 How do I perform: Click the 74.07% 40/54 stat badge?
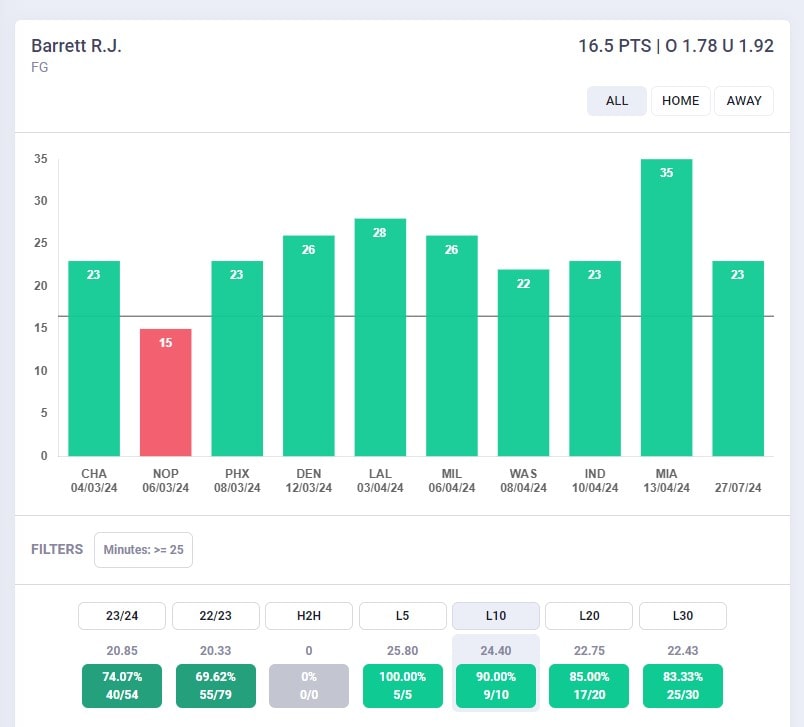pos(122,686)
